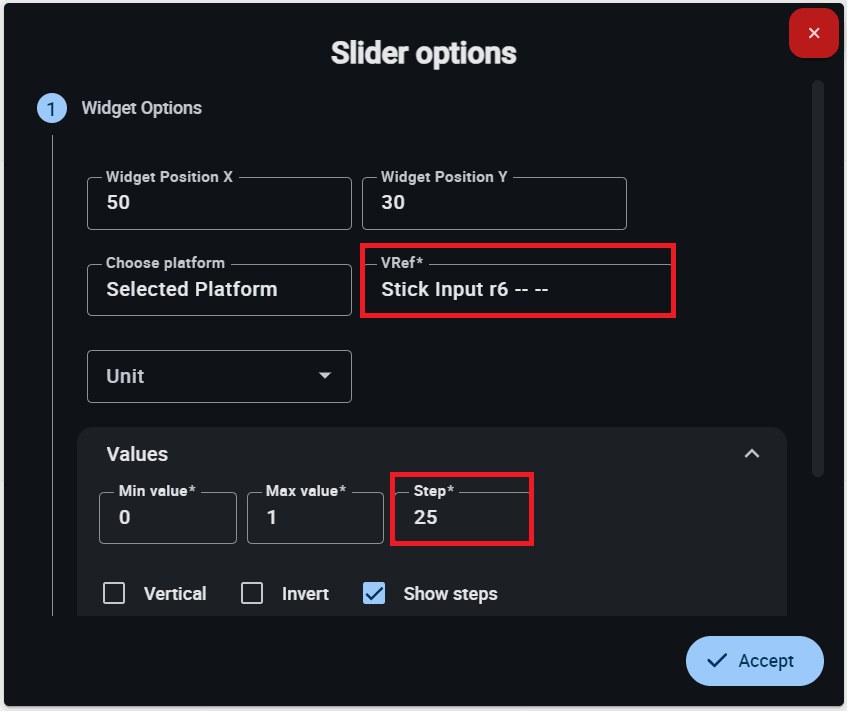
Task: Open the Choose platform selector
Action: coord(219,290)
